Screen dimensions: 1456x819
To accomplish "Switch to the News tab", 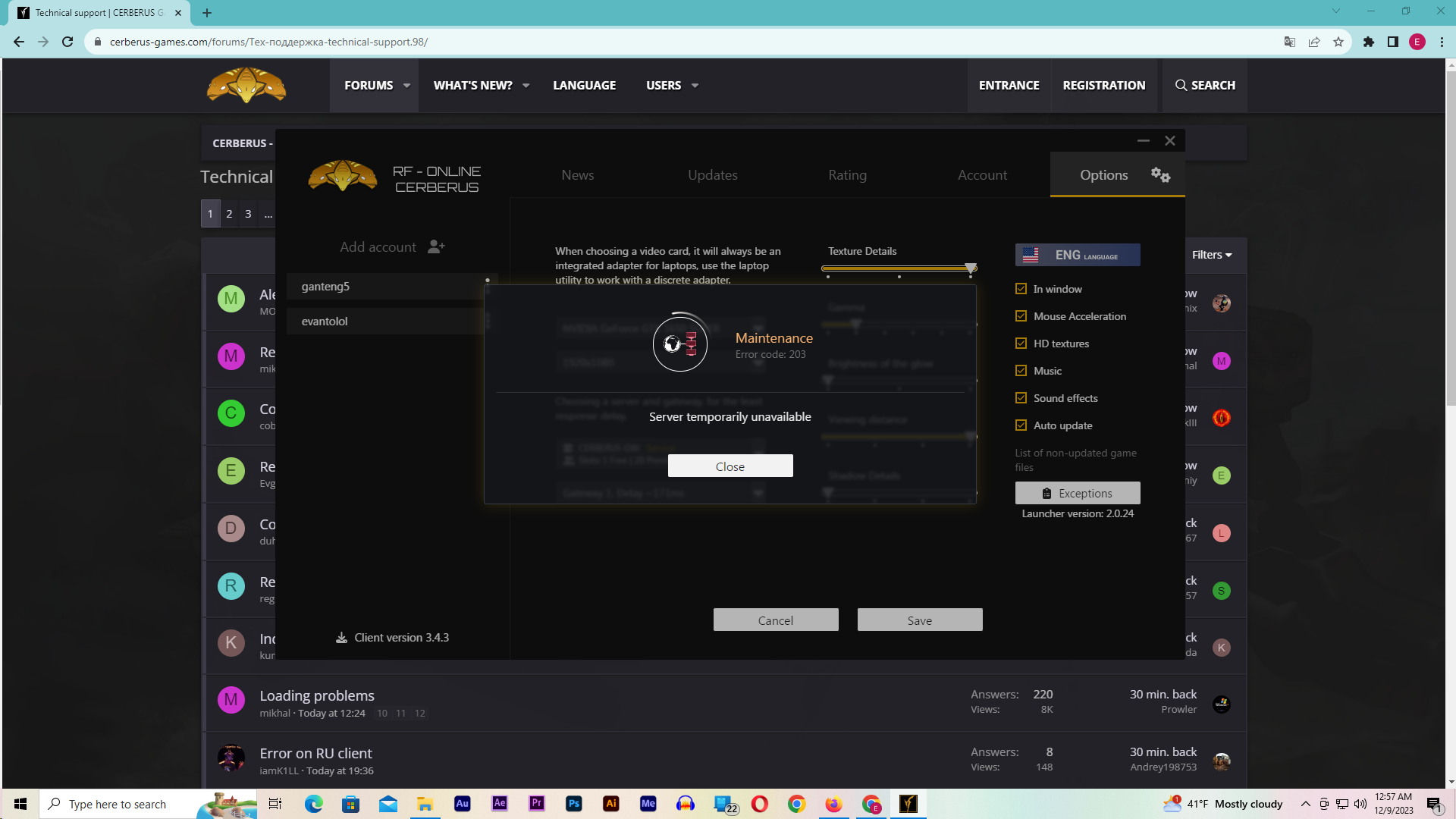I will (x=578, y=175).
